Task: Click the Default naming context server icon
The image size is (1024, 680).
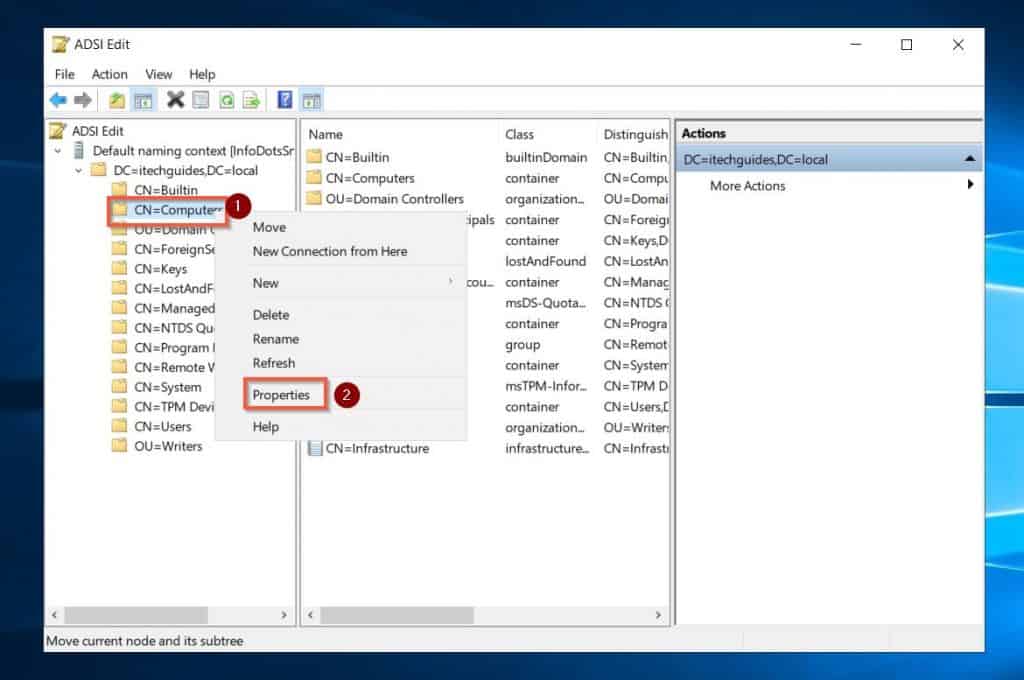Action: [x=79, y=151]
